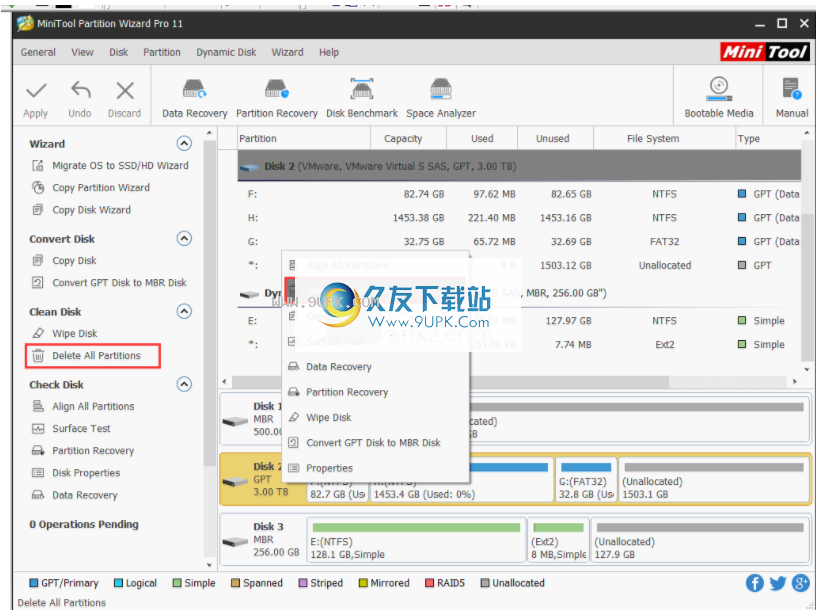
Task: Click the Copy Disk Wizard icon
Action: (x=38, y=210)
